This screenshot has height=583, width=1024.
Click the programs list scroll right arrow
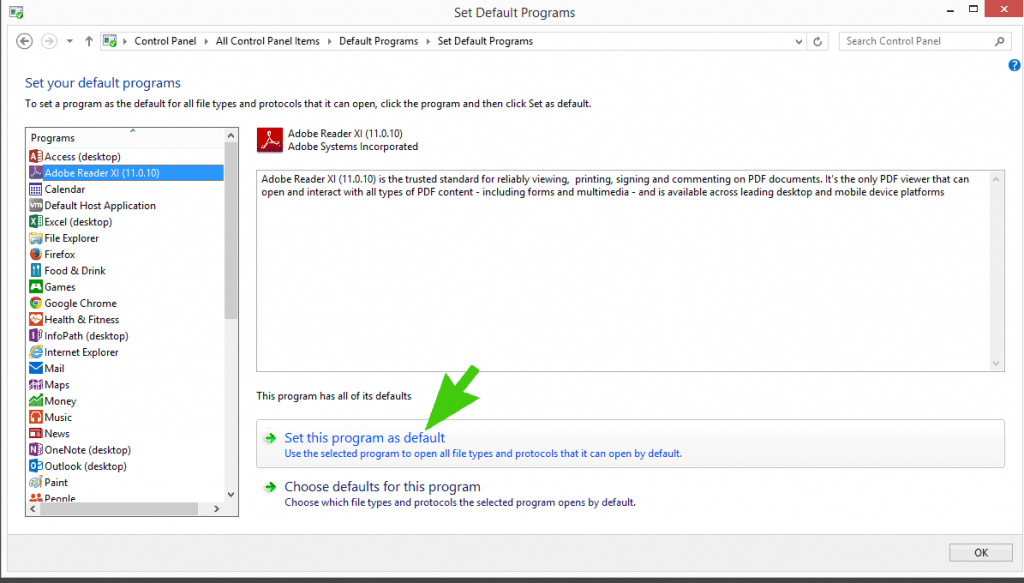click(x=217, y=509)
